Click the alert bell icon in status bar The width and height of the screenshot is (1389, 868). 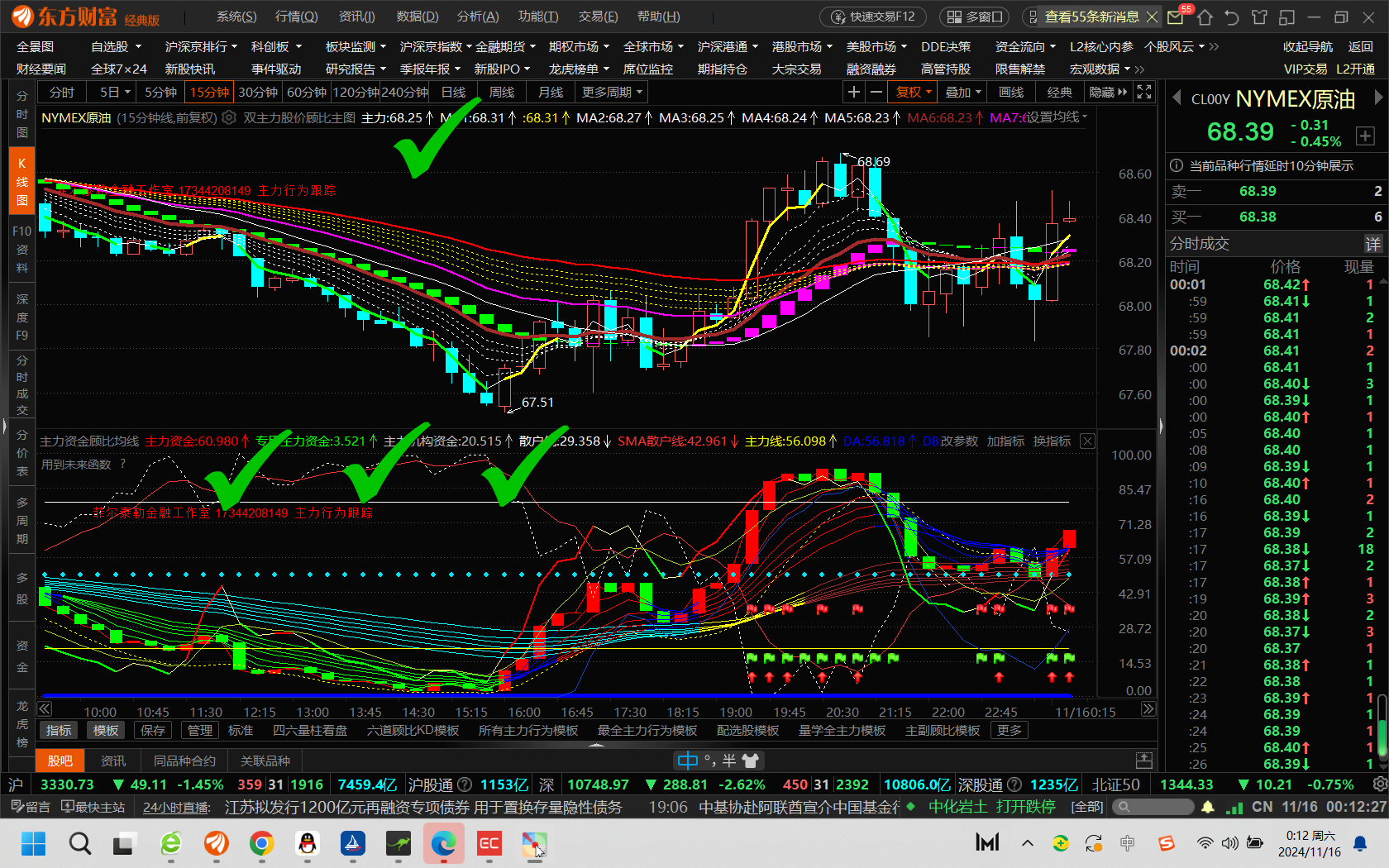coord(1208,807)
